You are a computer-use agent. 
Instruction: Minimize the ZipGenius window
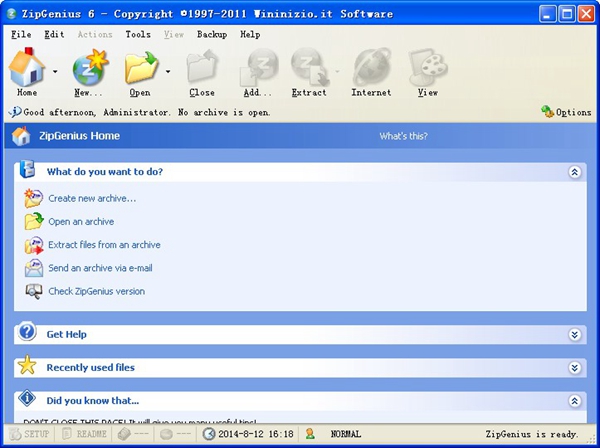point(548,14)
